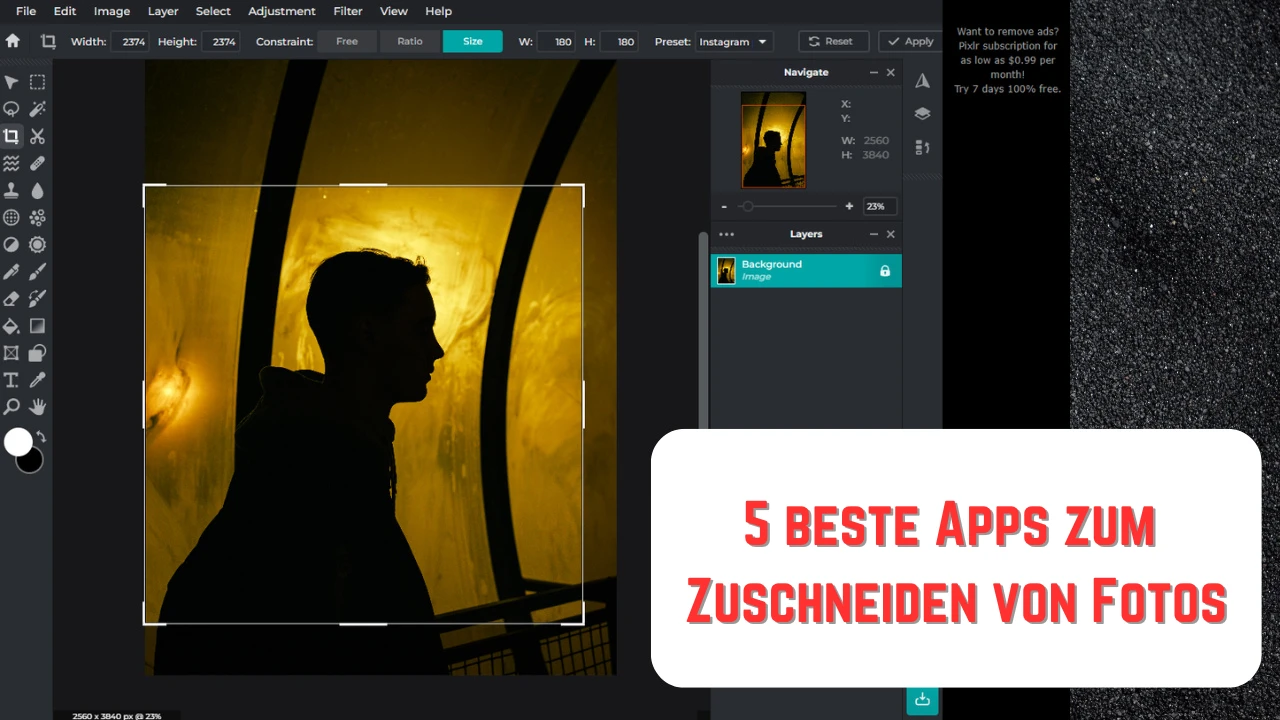Image resolution: width=1280 pixels, height=720 pixels.
Task: Open the Layers panel options menu
Action: [x=726, y=233]
